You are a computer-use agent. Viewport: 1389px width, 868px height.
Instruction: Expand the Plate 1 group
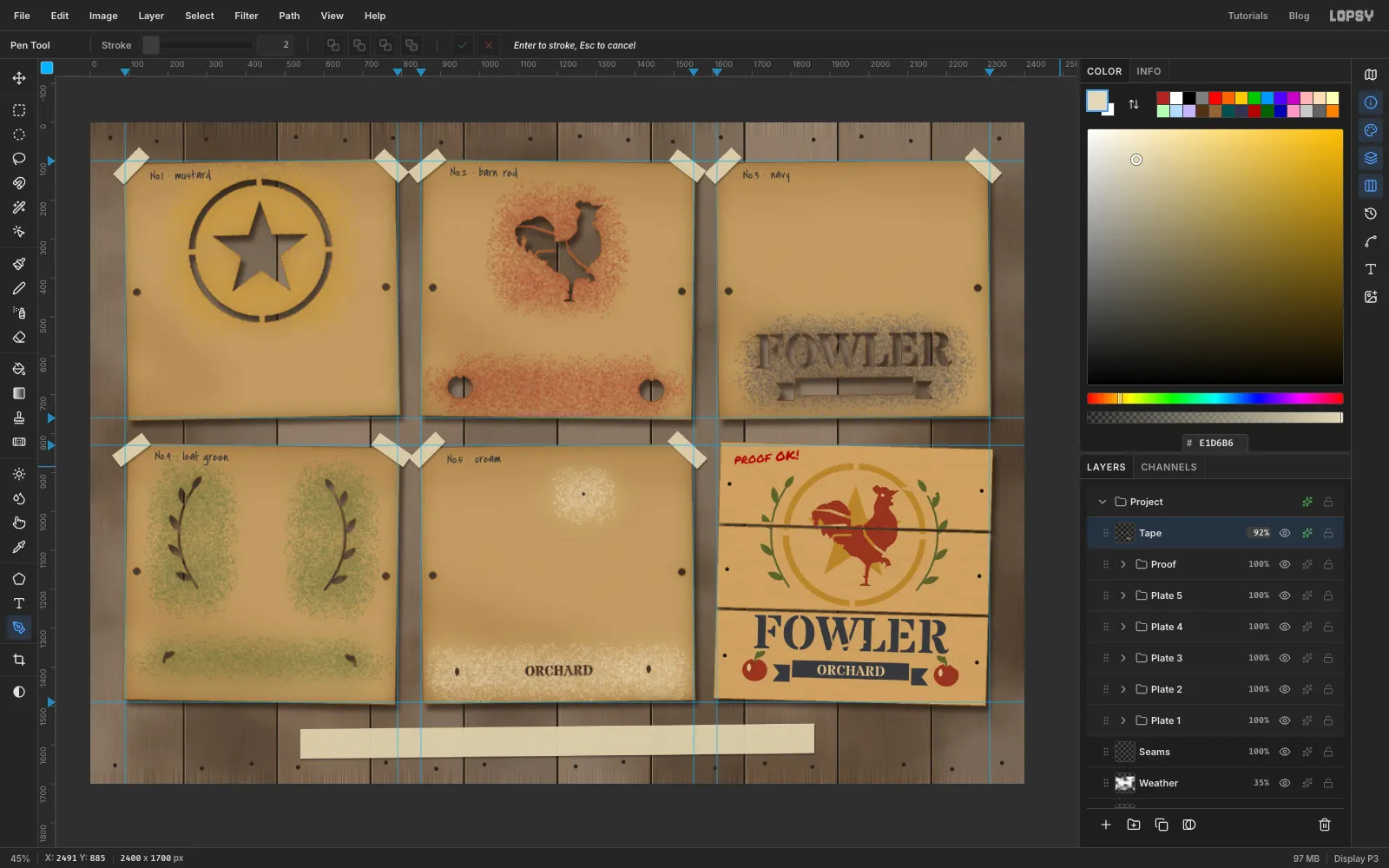click(x=1123, y=720)
